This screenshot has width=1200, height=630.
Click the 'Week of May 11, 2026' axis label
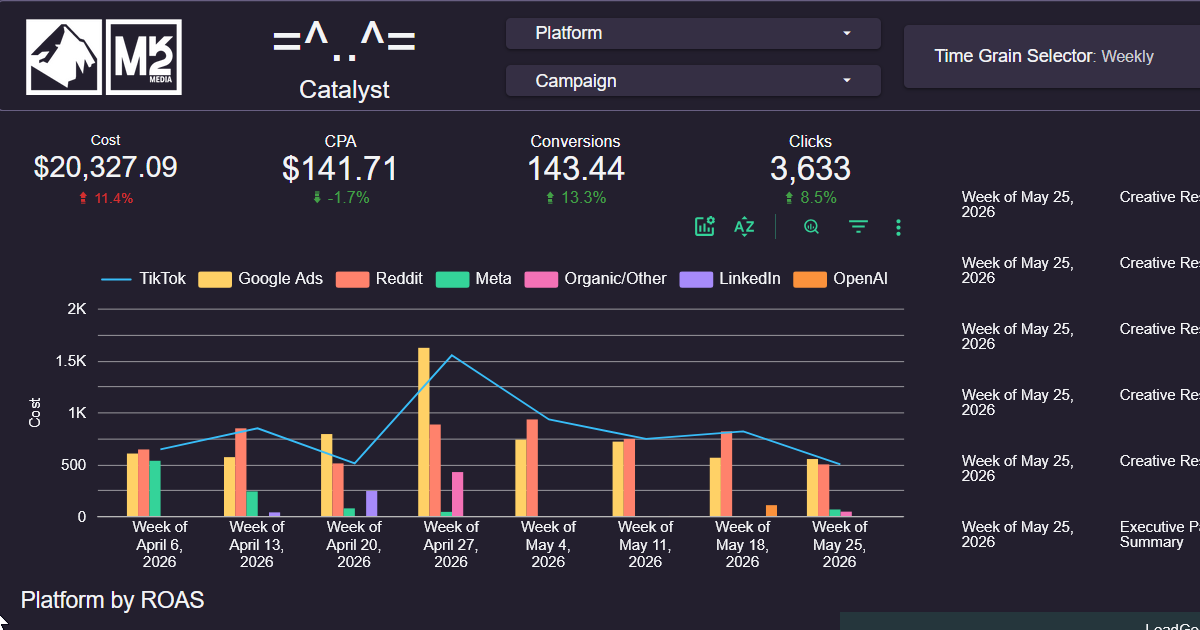click(x=645, y=544)
